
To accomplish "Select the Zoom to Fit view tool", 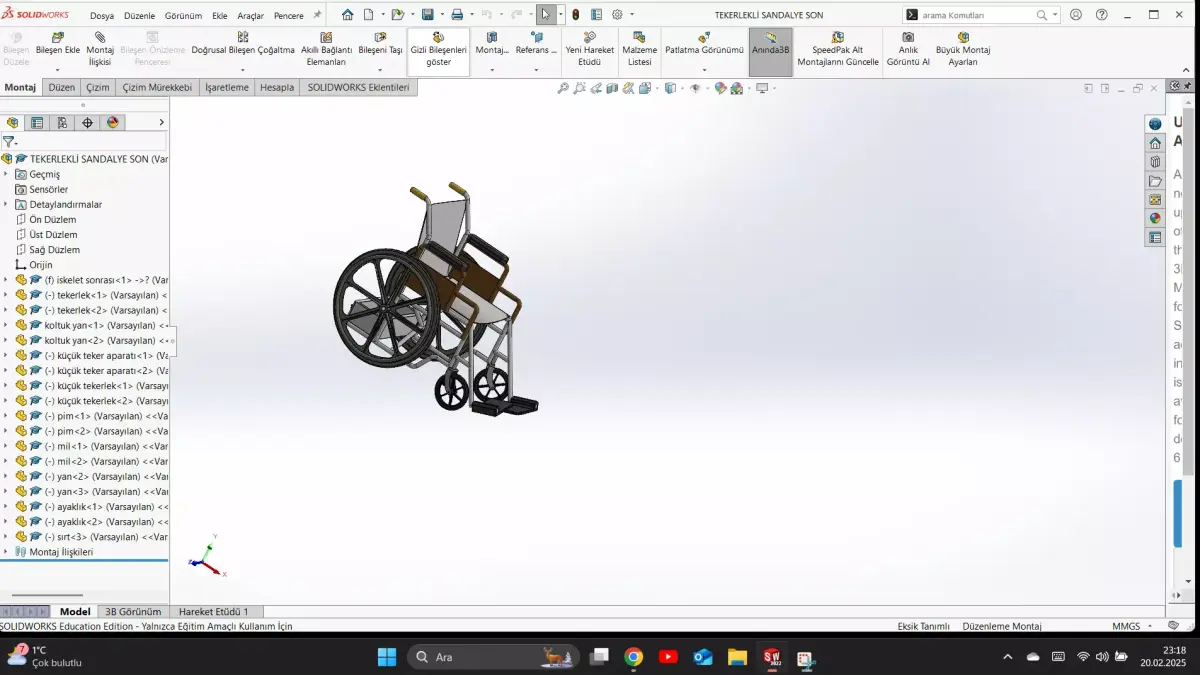I will tap(563, 88).
